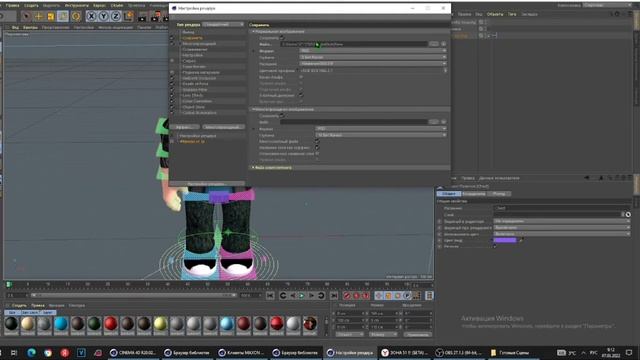Expand compositing project file section
This screenshot has width=640, height=360.
pyautogui.click(x=253, y=167)
